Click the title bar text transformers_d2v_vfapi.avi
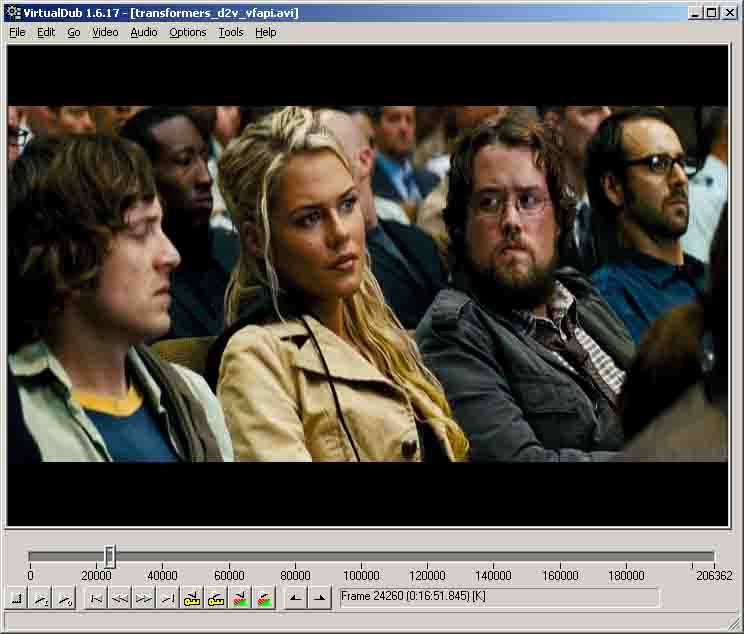Viewport: 744px width, 634px height. 215,13
